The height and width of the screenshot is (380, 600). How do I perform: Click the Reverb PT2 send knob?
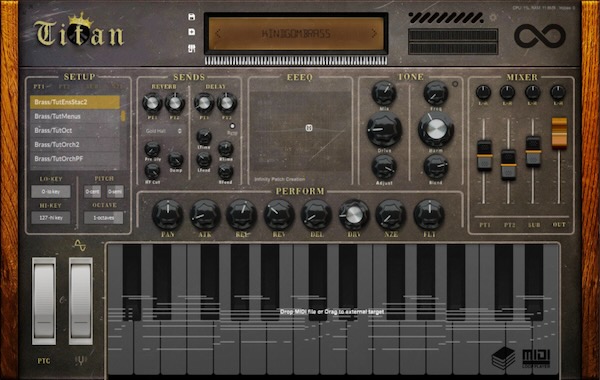point(174,103)
